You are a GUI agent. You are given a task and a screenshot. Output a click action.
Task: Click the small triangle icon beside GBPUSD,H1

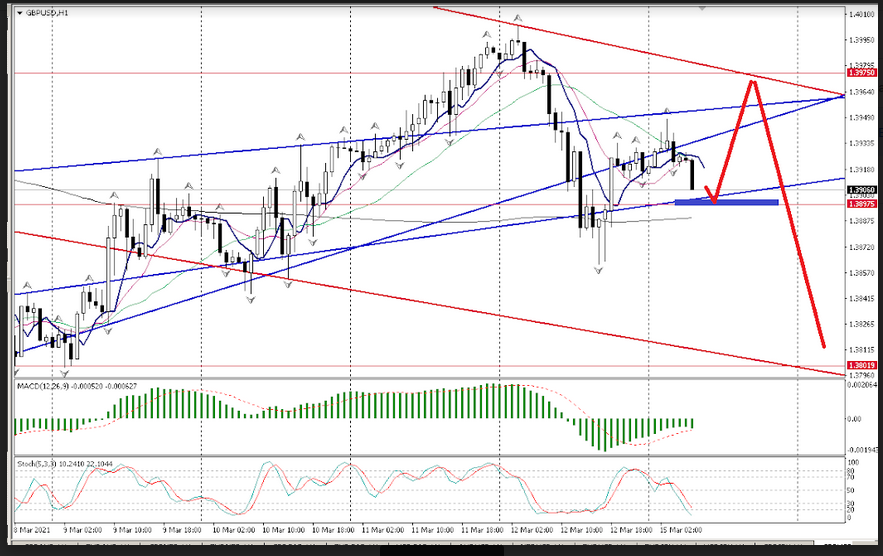19,13
